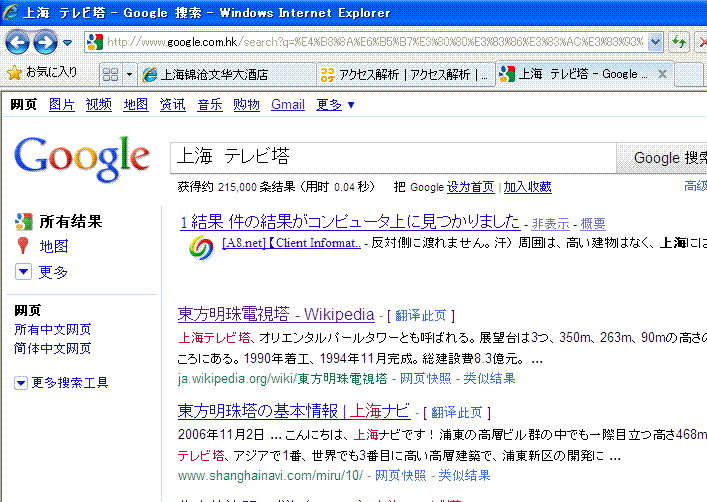Open 类似结果 for shanghainavi result
The image size is (707, 502).
point(464,475)
